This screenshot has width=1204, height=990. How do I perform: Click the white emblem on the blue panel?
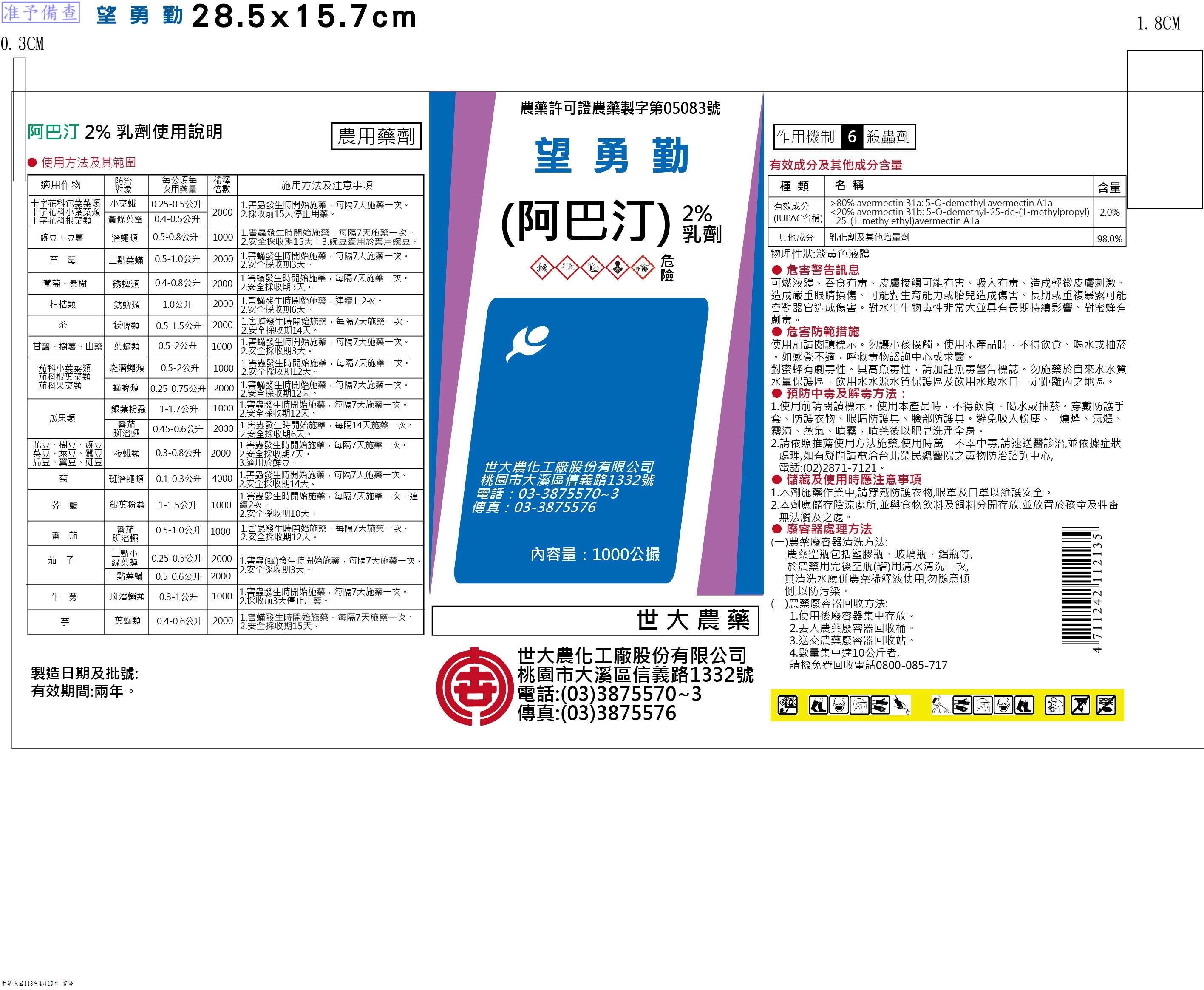pyautogui.click(x=527, y=344)
